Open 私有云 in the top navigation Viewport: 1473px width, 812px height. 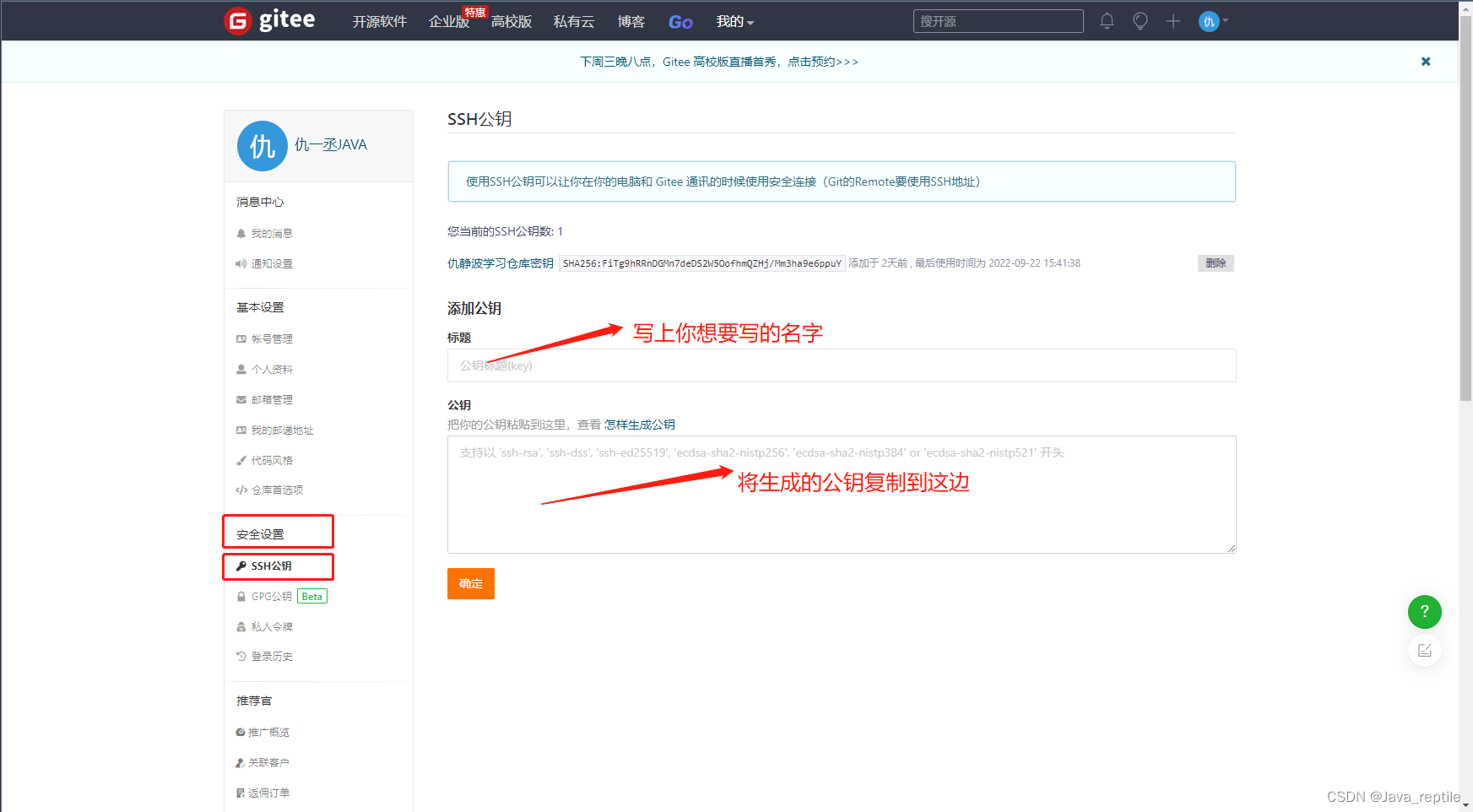click(x=574, y=22)
